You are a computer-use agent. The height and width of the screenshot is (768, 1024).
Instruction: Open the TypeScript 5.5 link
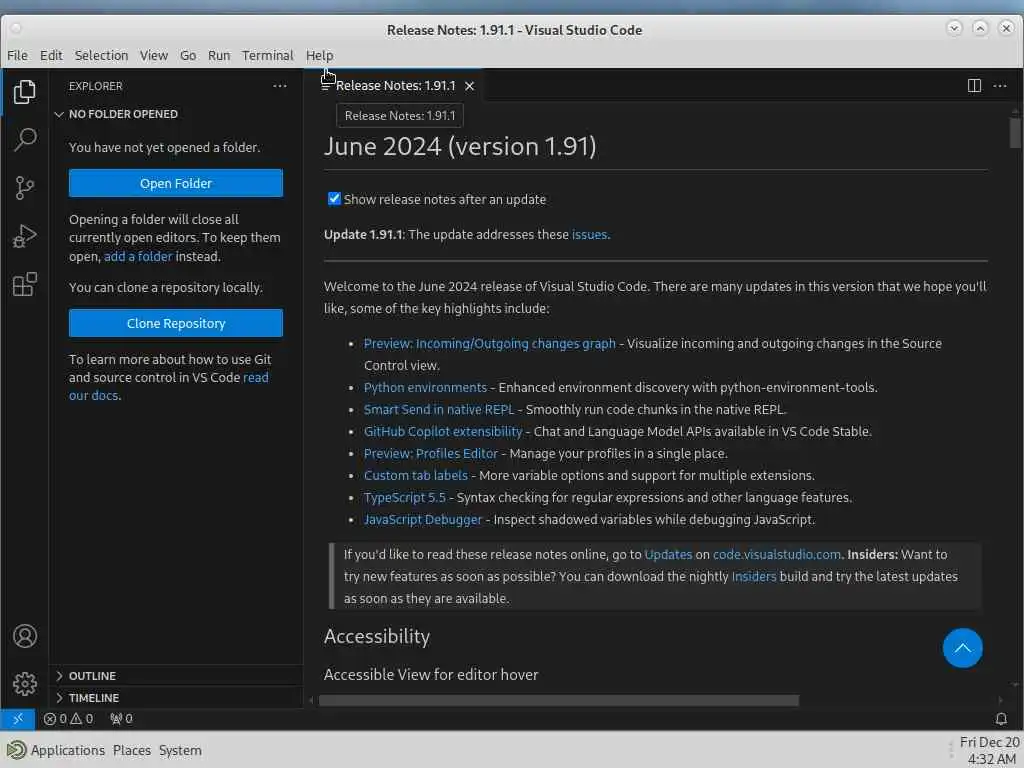tap(404, 497)
